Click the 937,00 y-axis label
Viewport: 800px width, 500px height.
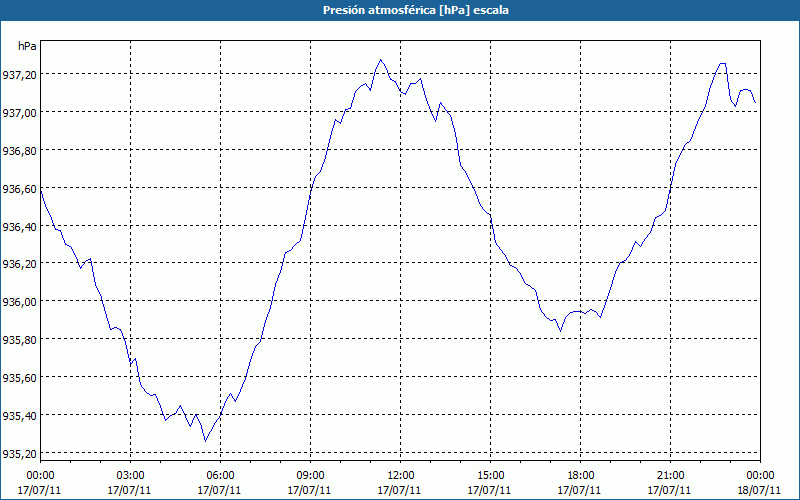tap(19, 113)
